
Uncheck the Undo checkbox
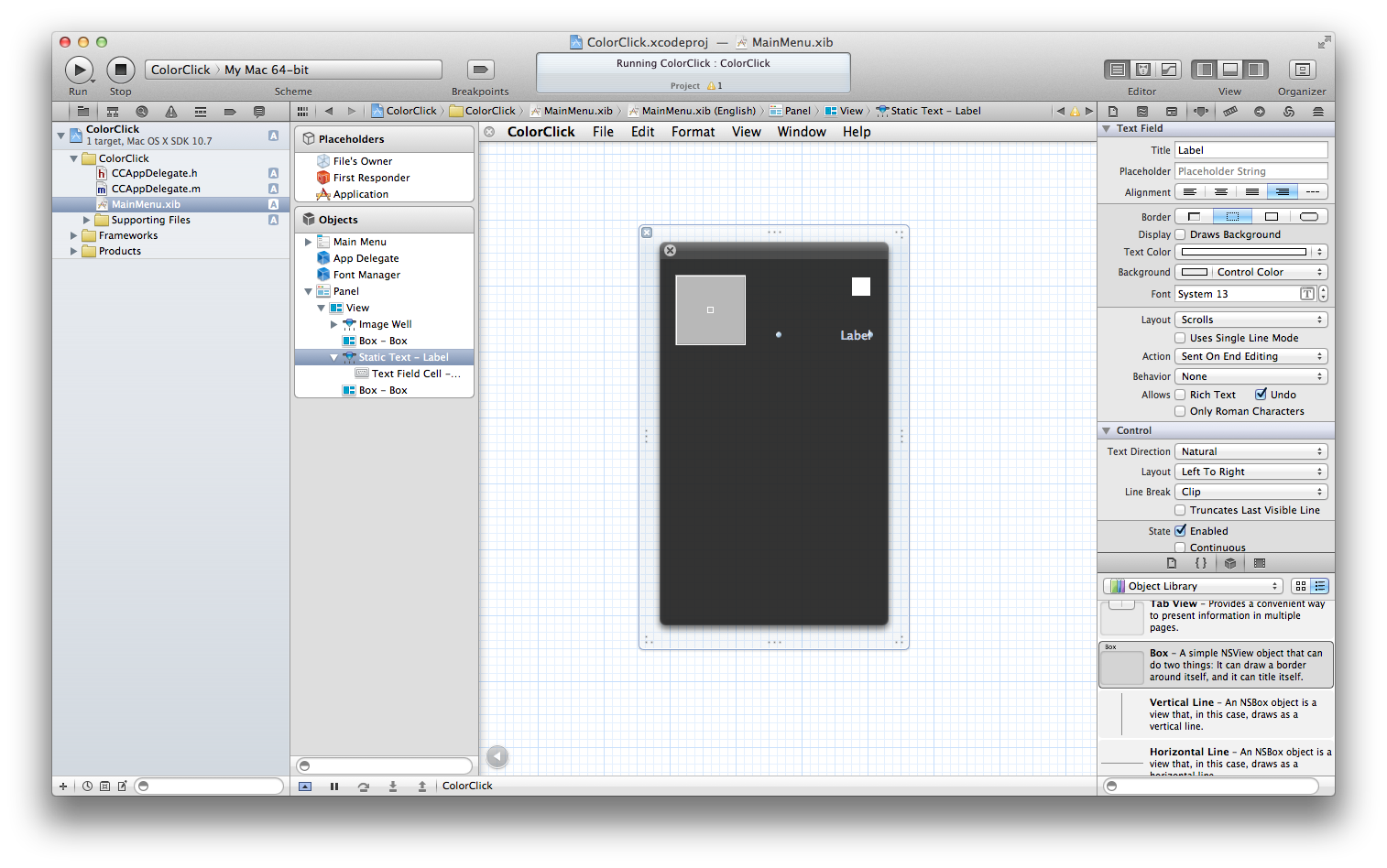click(1261, 395)
